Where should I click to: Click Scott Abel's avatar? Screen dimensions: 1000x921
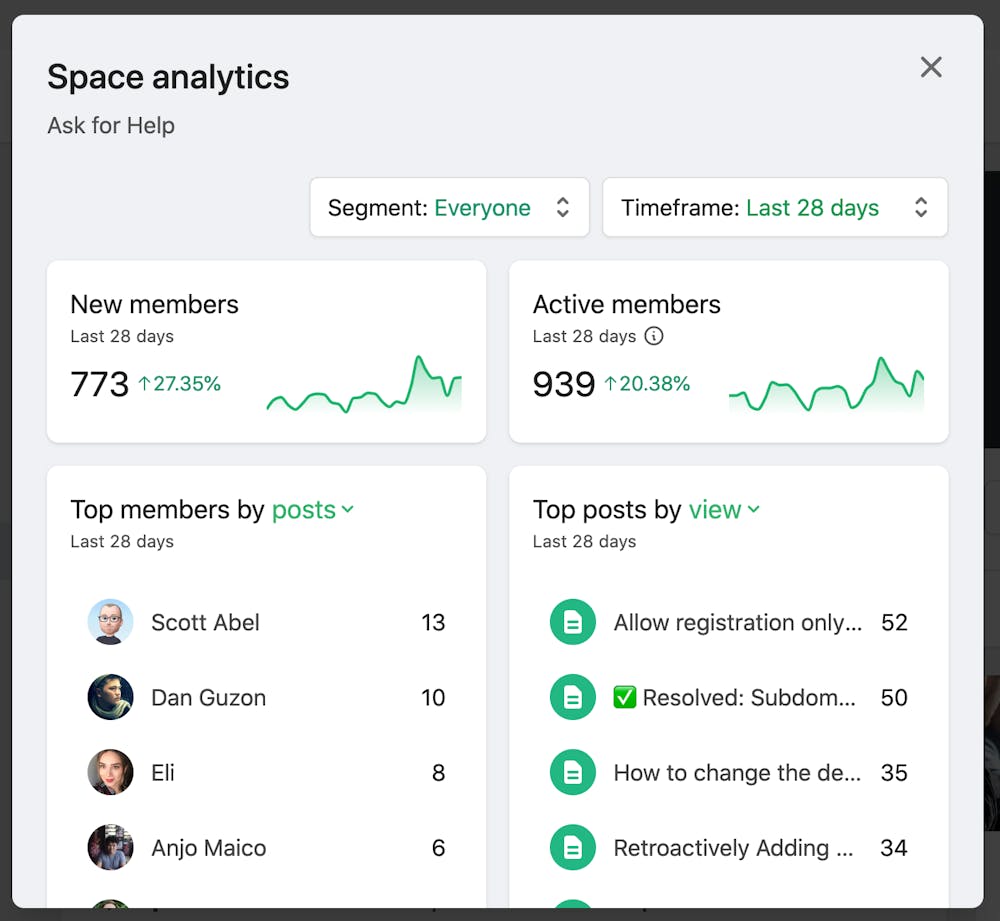[x=110, y=622]
